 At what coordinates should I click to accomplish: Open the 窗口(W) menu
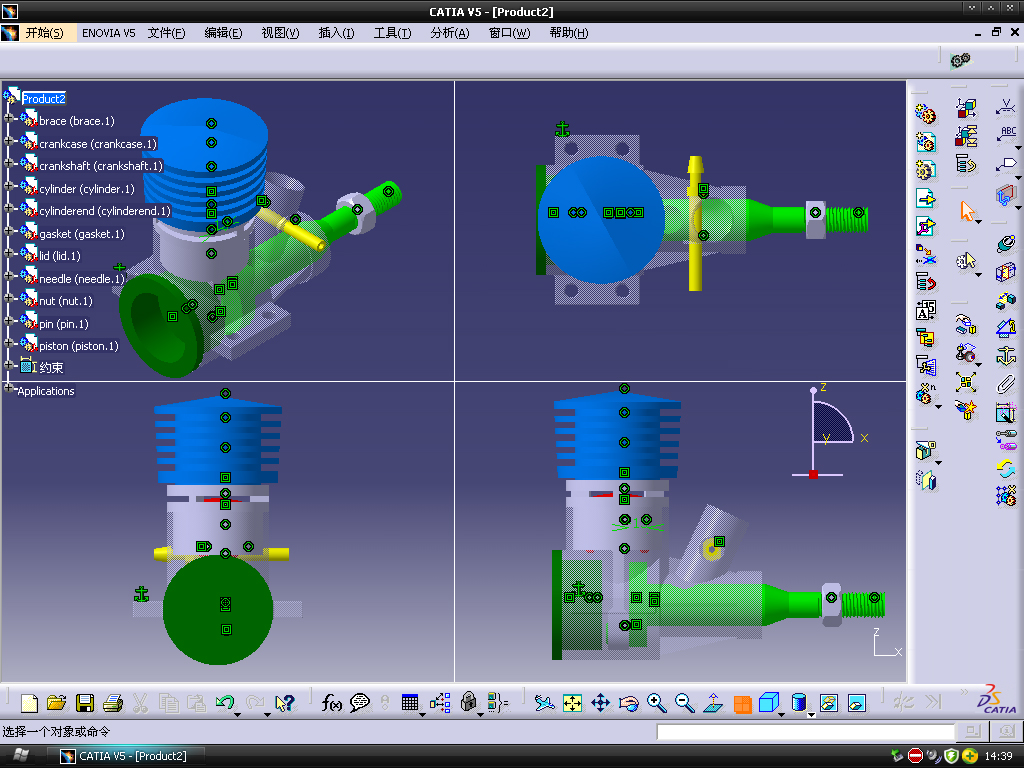point(509,33)
